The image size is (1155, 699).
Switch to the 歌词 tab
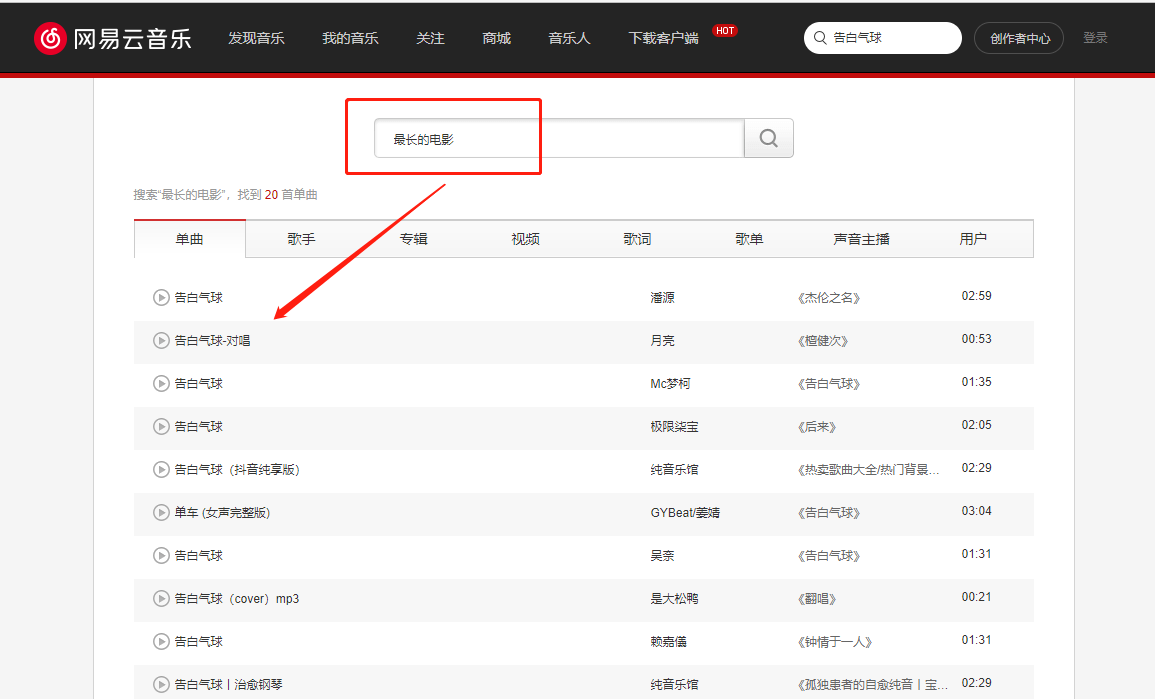(637, 239)
